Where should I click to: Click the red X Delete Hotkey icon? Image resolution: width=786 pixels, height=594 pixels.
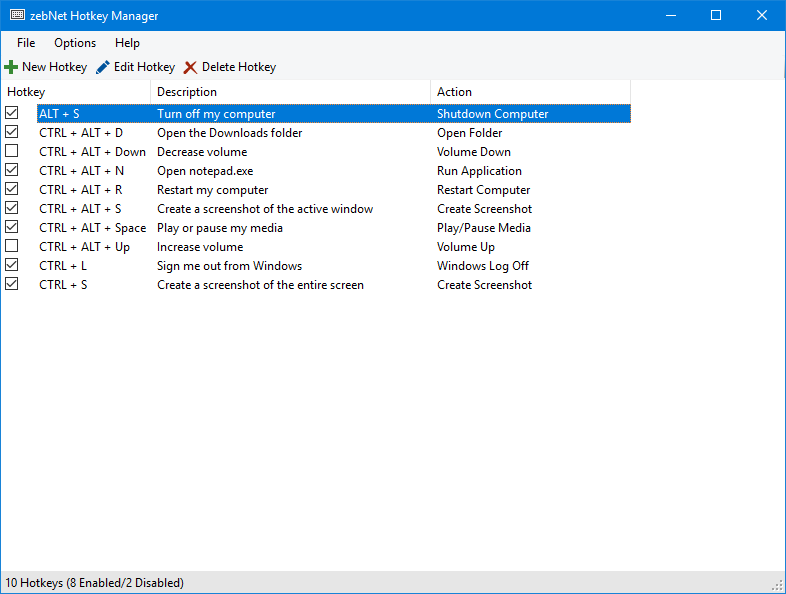190,67
